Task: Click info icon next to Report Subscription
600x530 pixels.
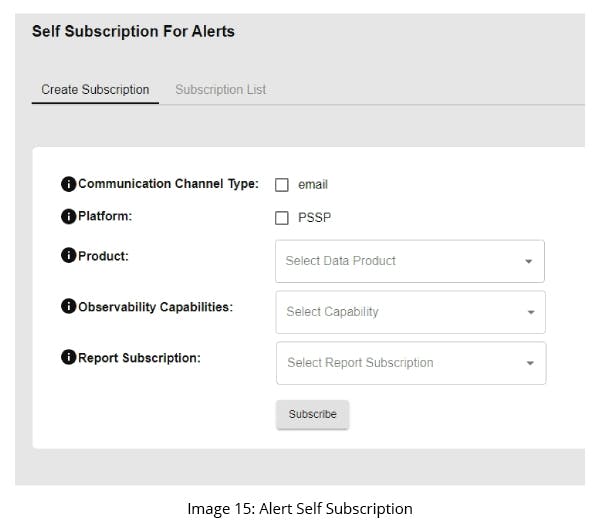Action: coord(69,358)
